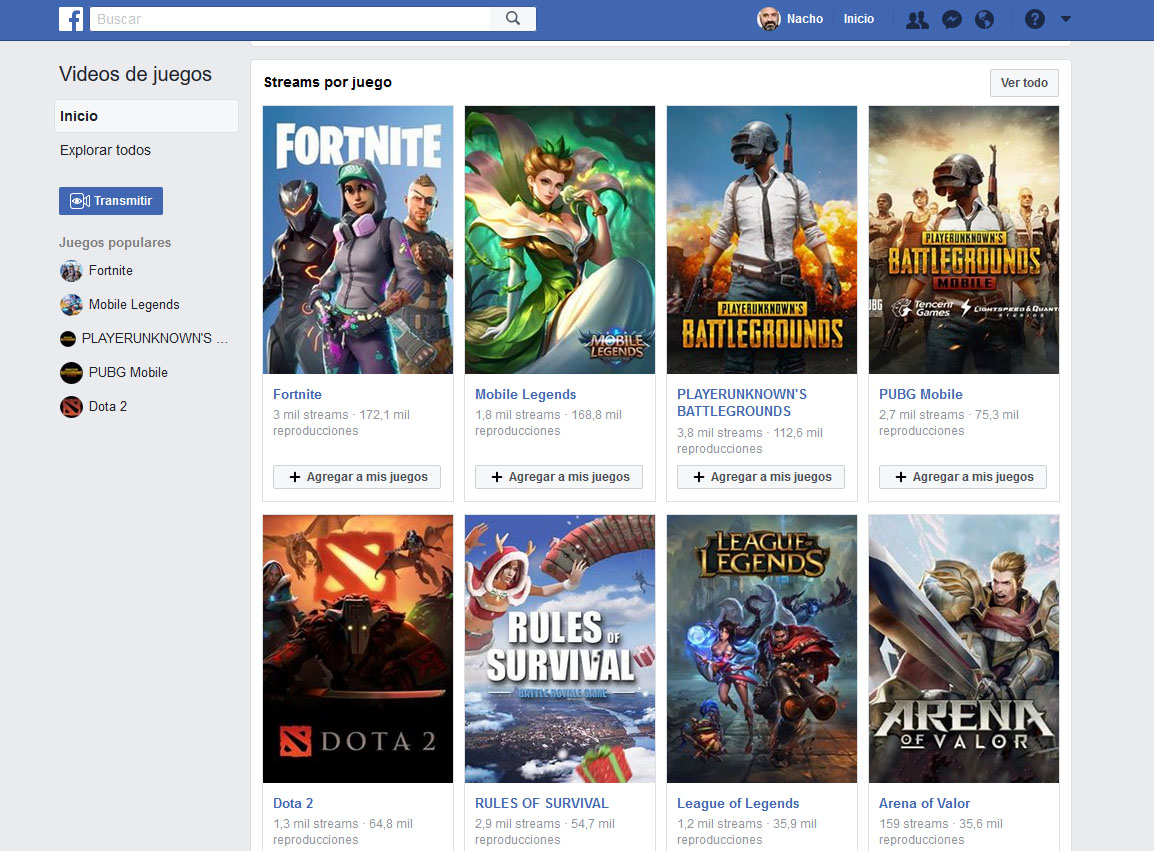Open the Fortnite cover thumbnail
The width and height of the screenshot is (1154, 851).
coord(358,240)
